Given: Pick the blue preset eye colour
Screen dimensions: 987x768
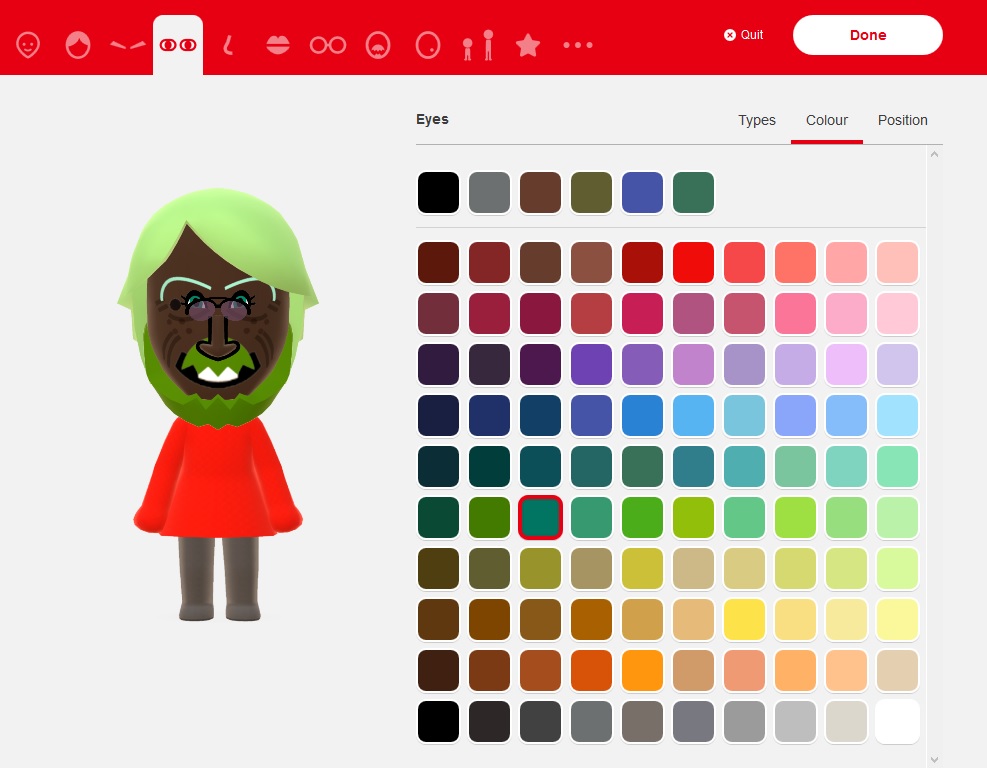Looking at the screenshot, I should click(x=642, y=193).
